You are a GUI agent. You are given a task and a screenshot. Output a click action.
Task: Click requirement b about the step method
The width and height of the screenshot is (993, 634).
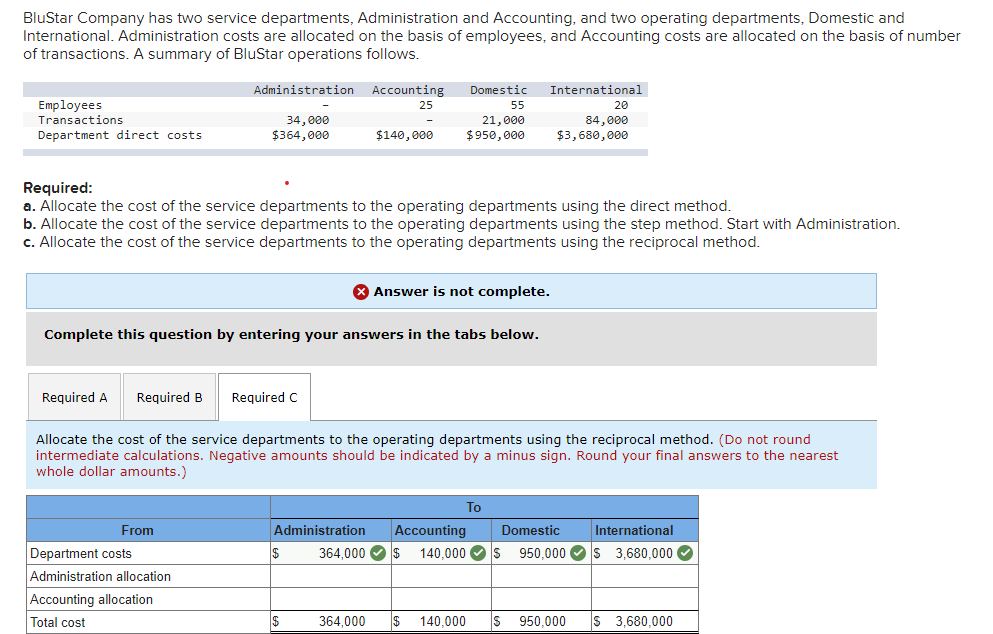[461, 224]
